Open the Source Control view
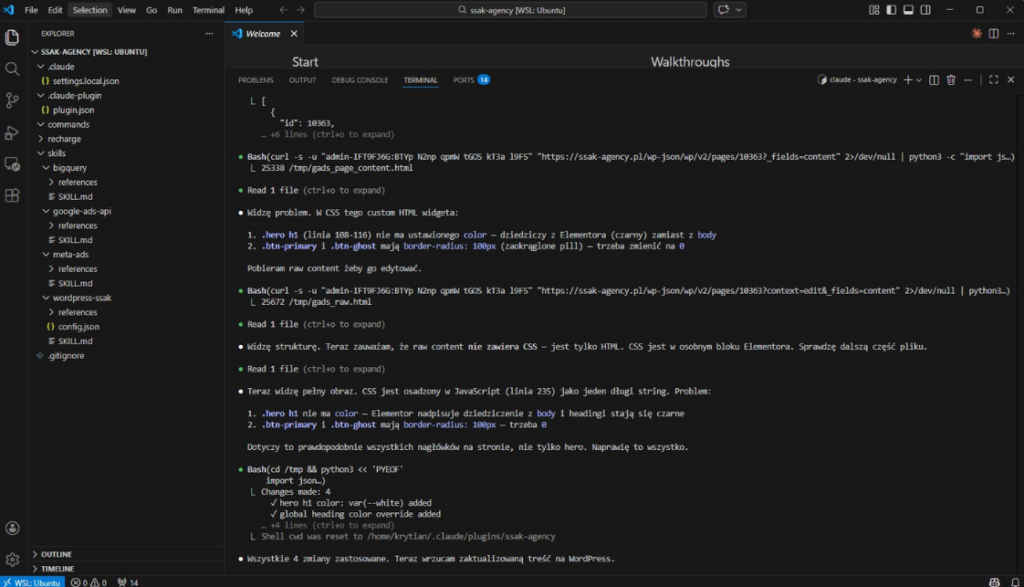 point(12,101)
